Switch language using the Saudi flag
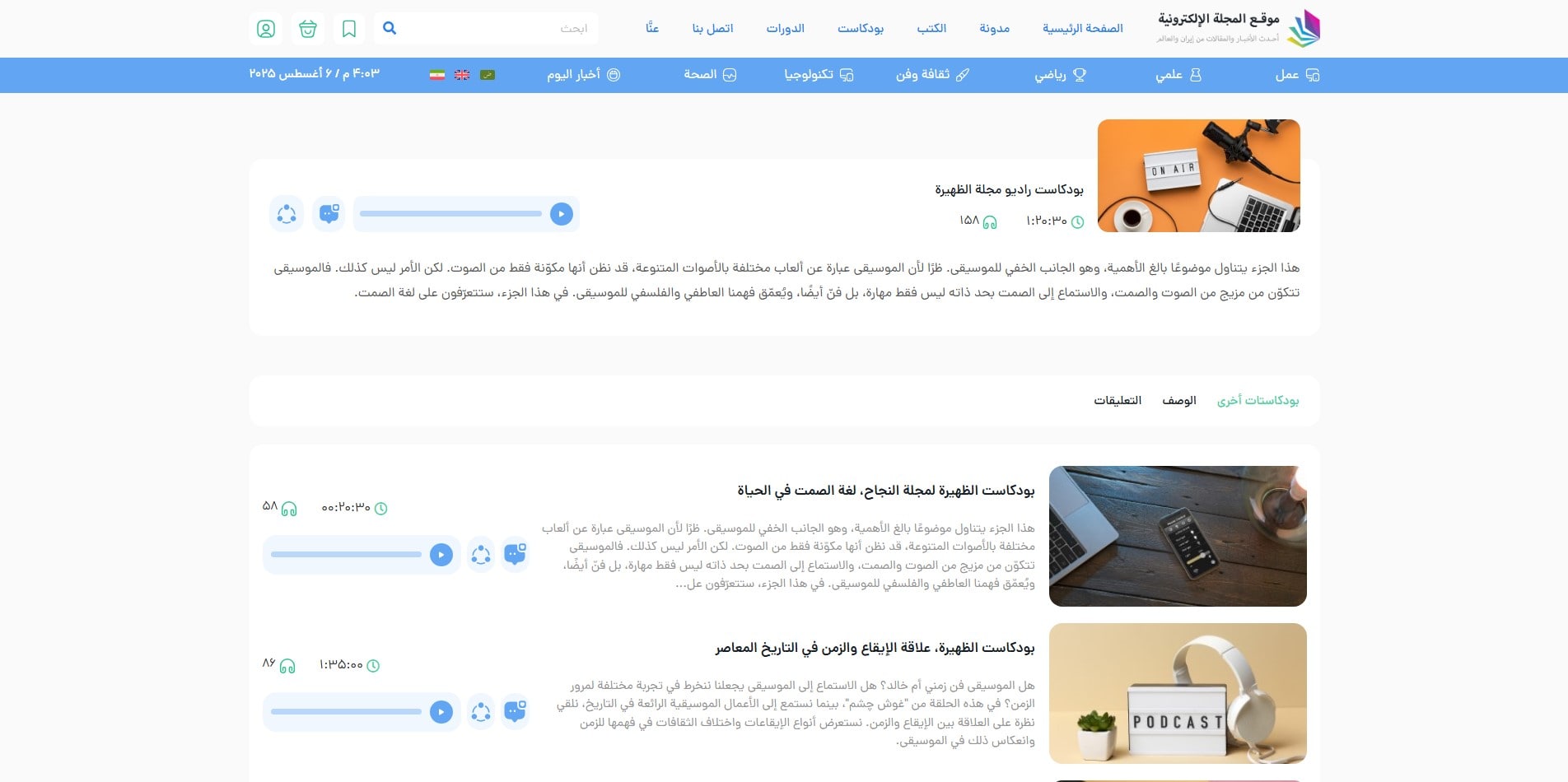 489,75
